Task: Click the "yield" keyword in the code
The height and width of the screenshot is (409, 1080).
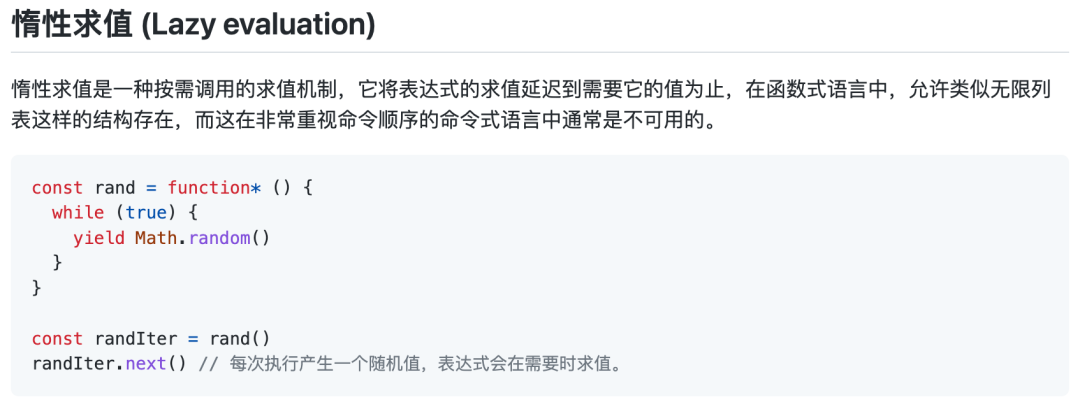Action: coord(98,238)
